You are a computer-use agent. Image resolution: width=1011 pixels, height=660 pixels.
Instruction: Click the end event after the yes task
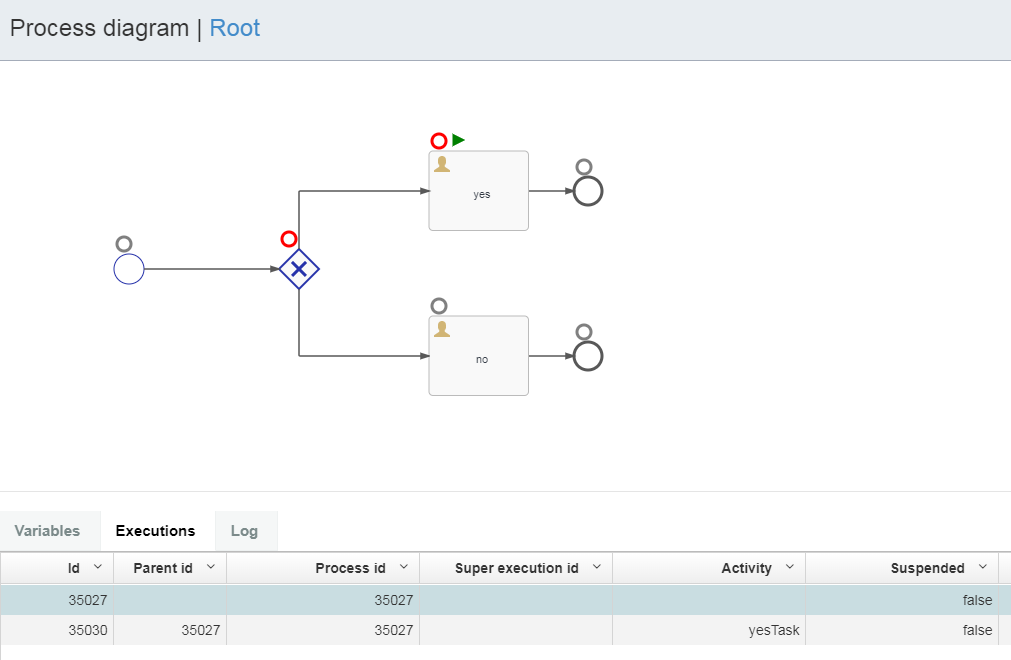[588, 191]
